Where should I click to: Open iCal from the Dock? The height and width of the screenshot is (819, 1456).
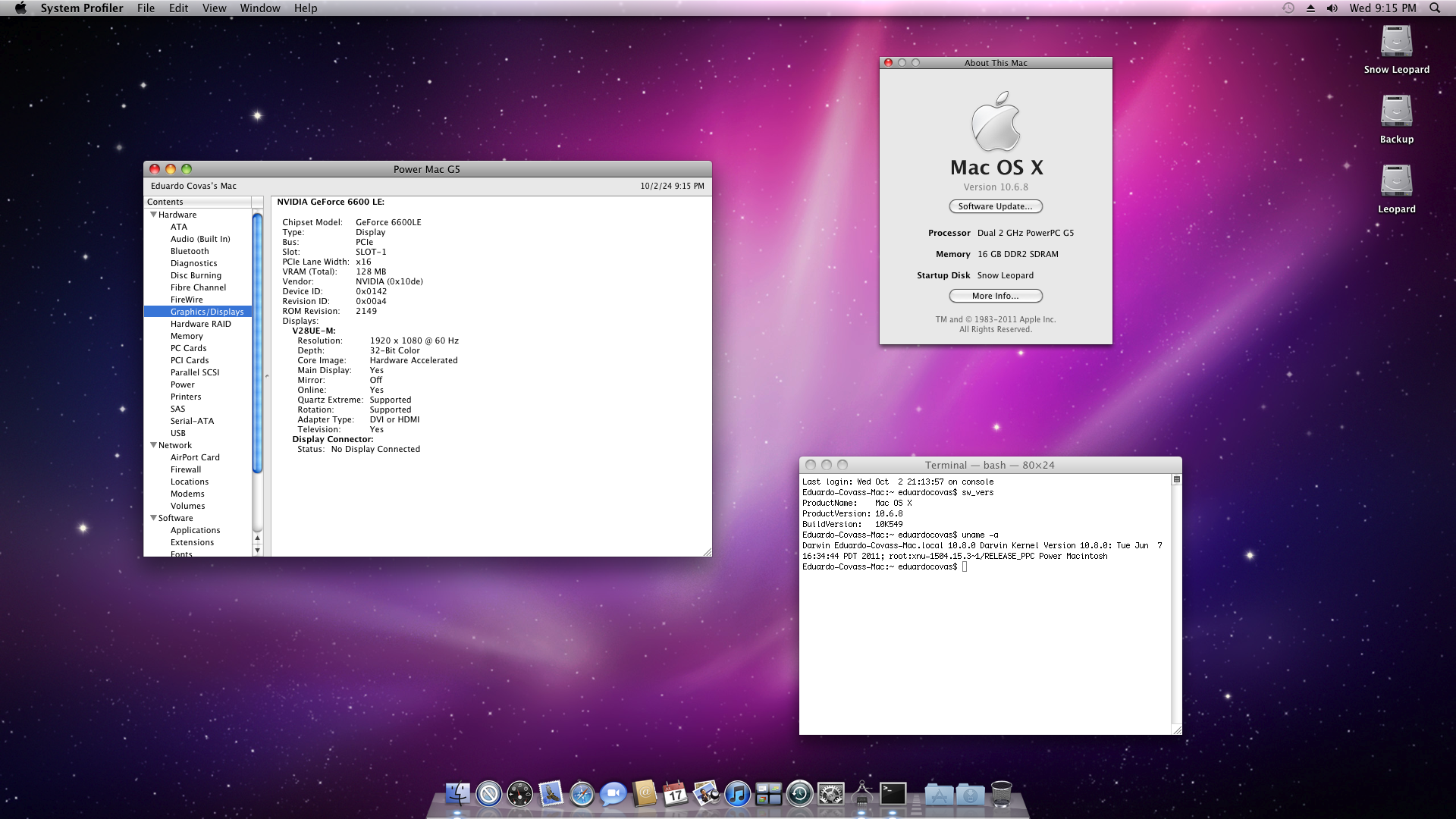tap(676, 794)
